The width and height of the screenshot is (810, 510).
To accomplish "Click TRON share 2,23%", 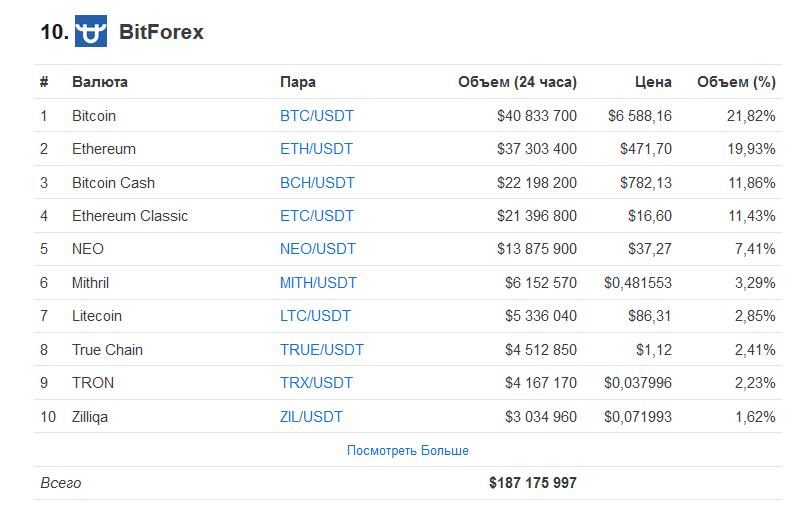I will coord(755,383).
